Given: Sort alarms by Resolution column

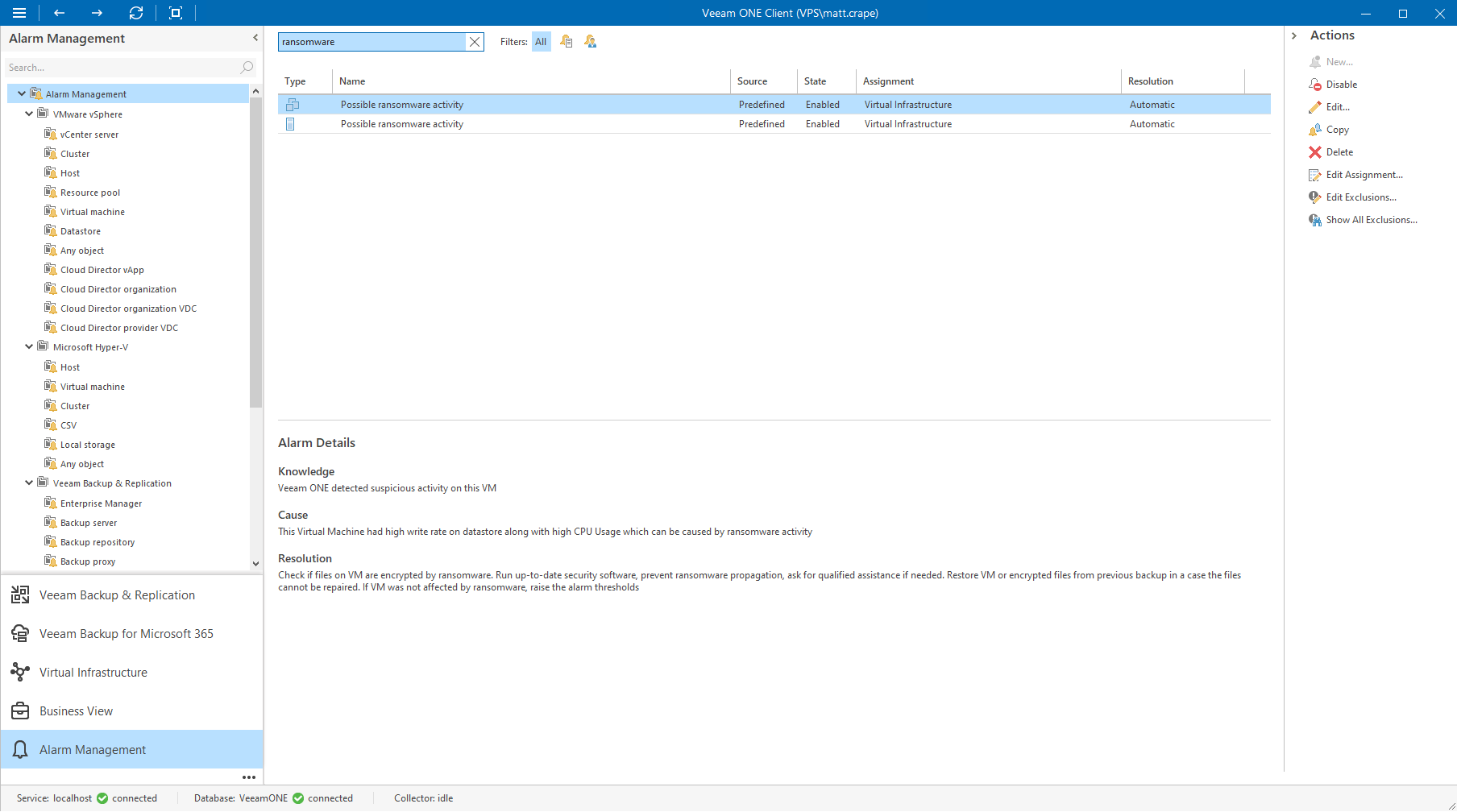Looking at the screenshot, I should 1183,81.
